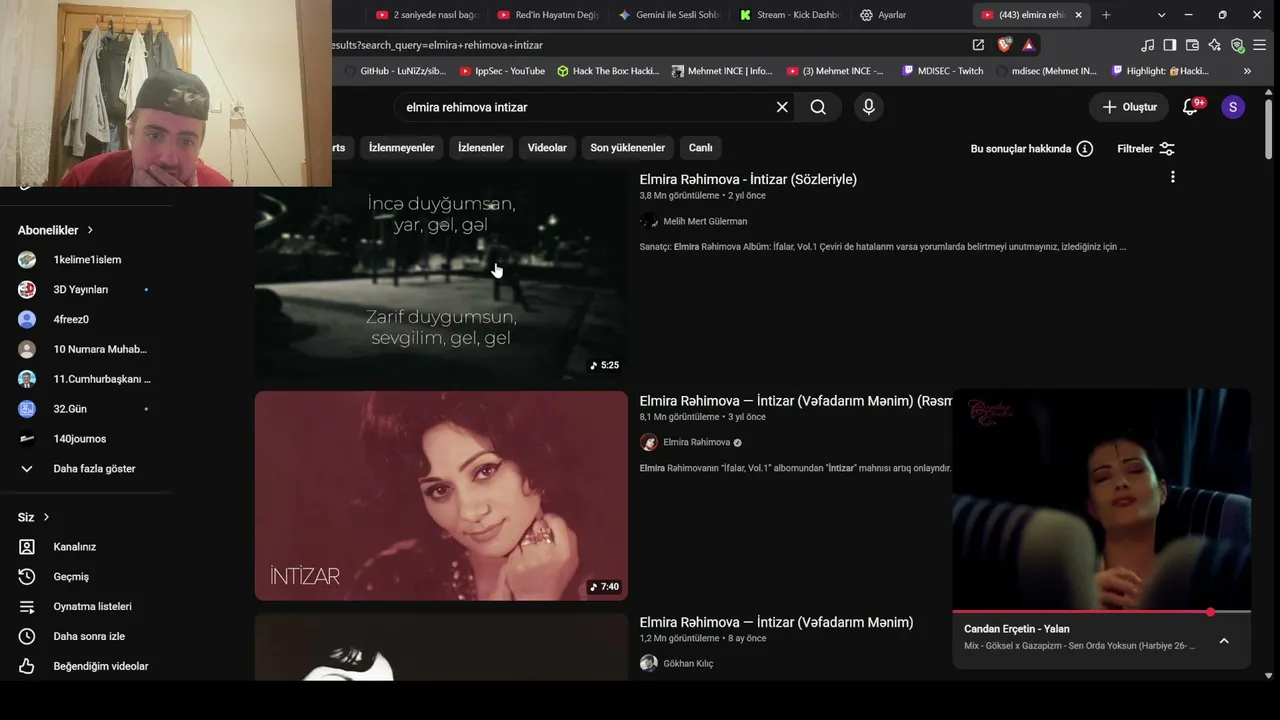
Task: Open the GitHub - LuNiZz bookmark
Action: (x=396, y=71)
